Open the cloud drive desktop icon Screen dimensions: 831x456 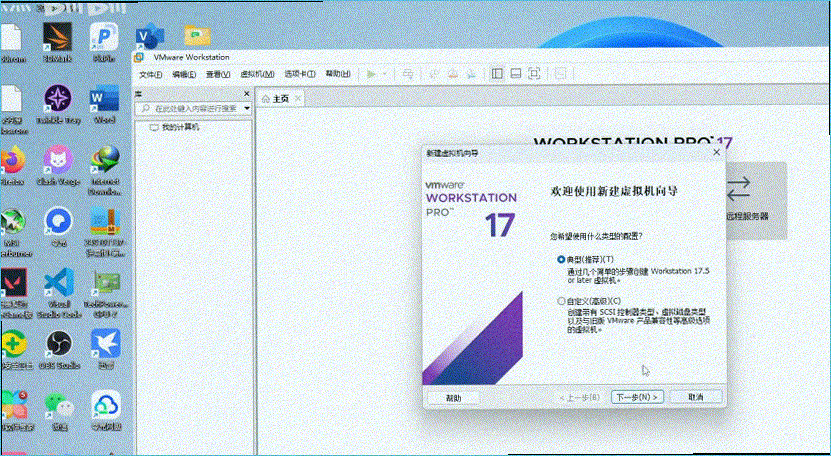[x=105, y=411]
